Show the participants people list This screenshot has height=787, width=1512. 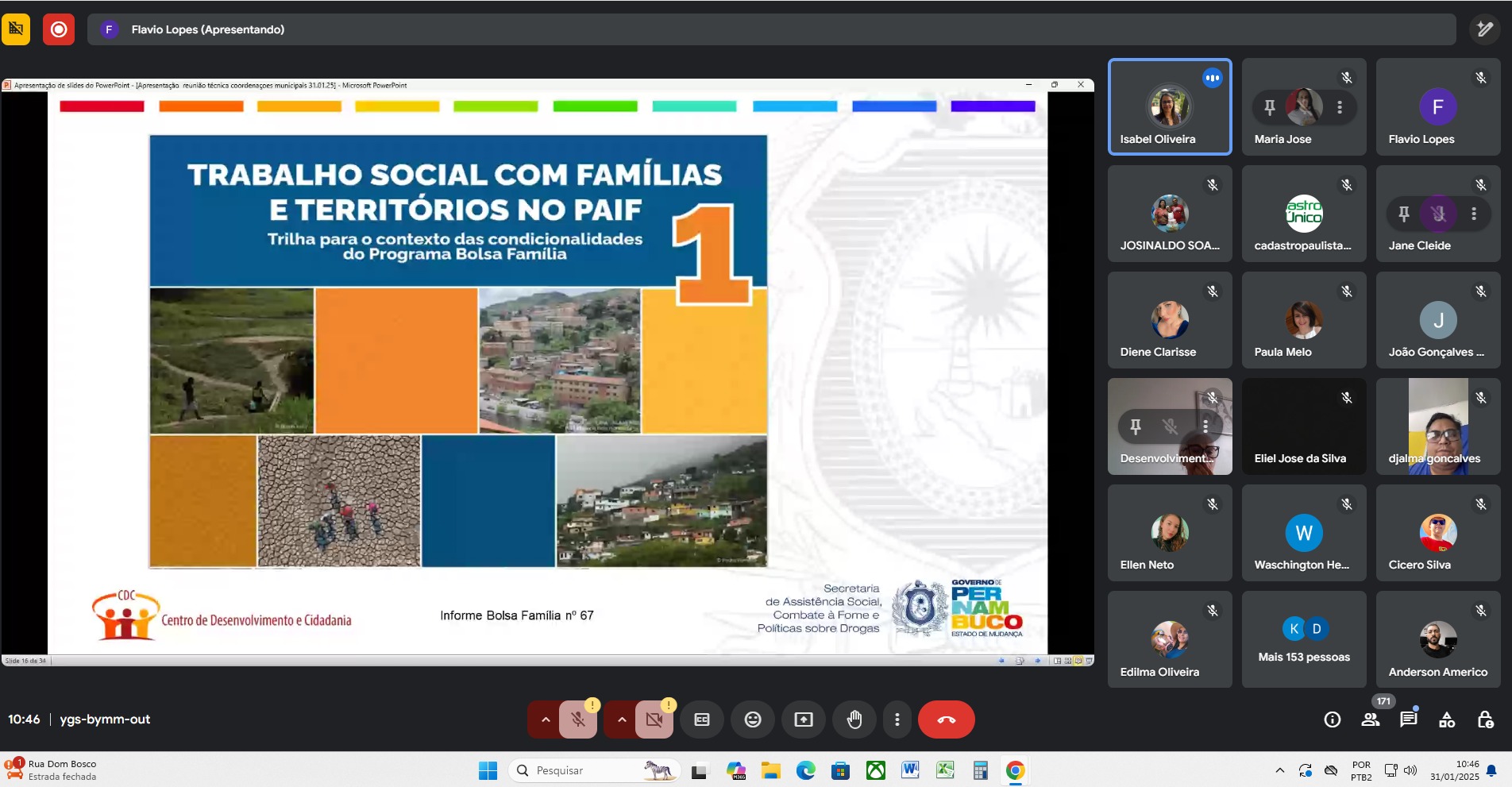click(x=1370, y=719)
